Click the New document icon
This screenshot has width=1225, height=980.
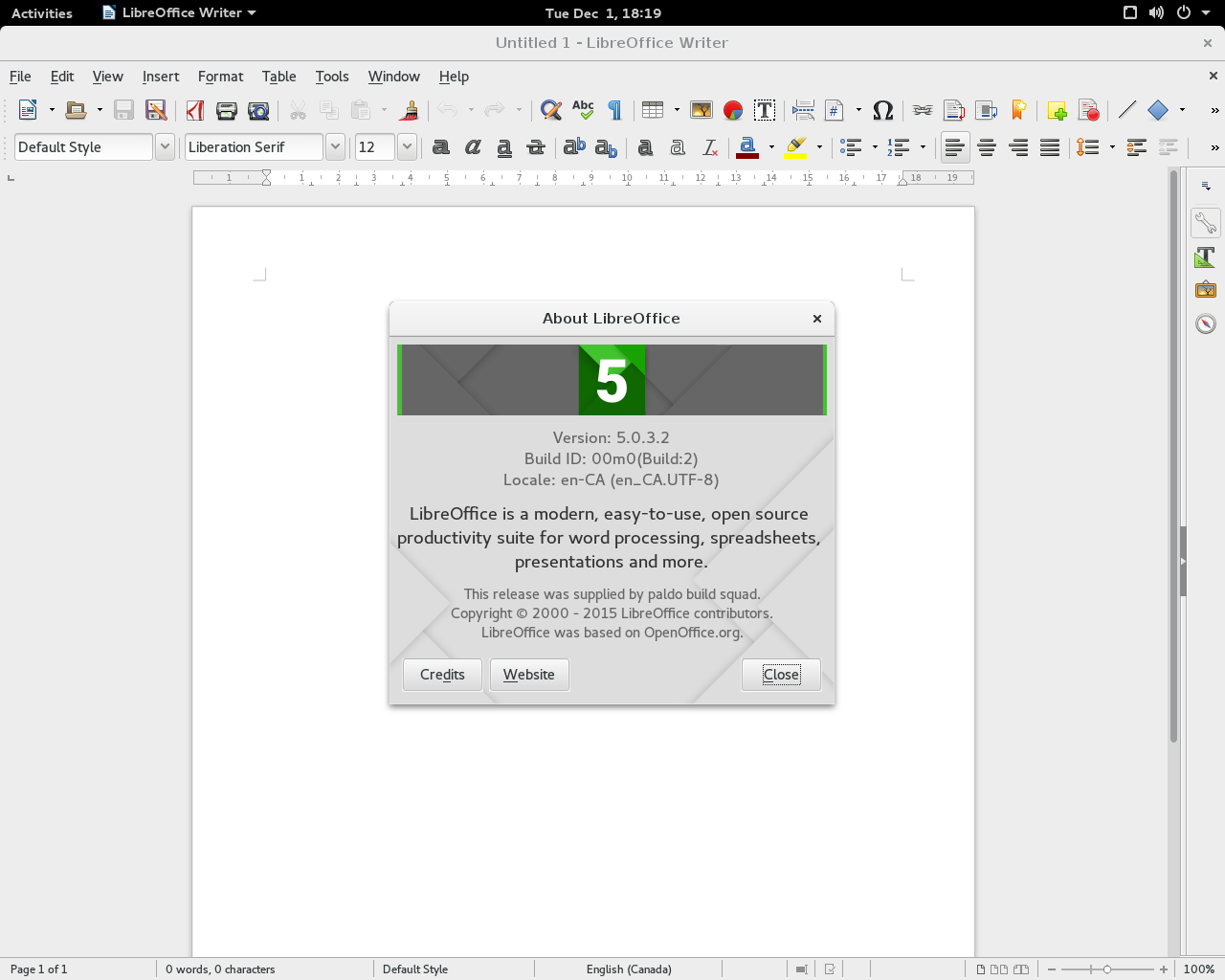pyautogui.click(x=28, y=110)
